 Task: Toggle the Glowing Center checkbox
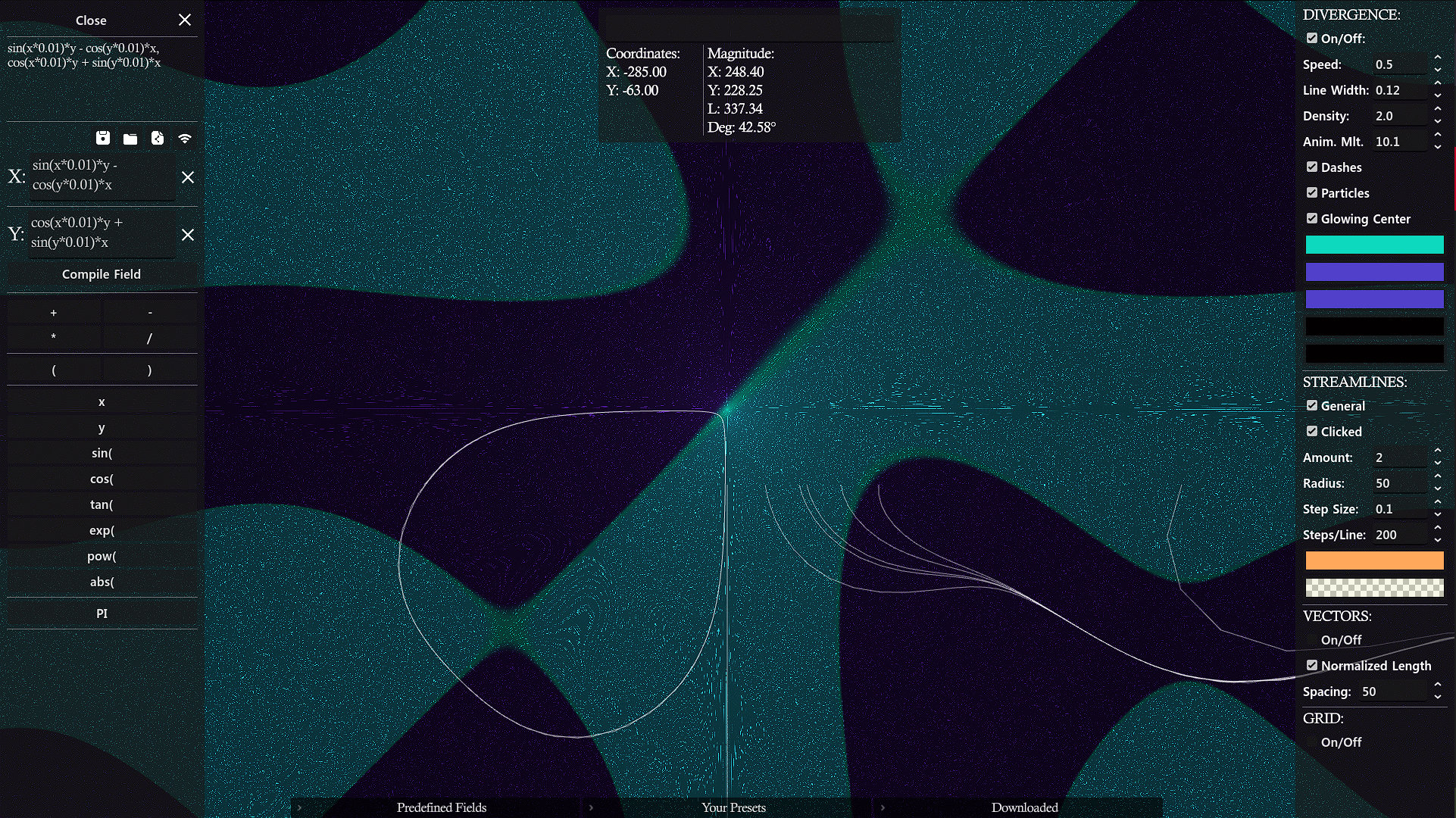pyautogui.click(x=1312, y=218)
